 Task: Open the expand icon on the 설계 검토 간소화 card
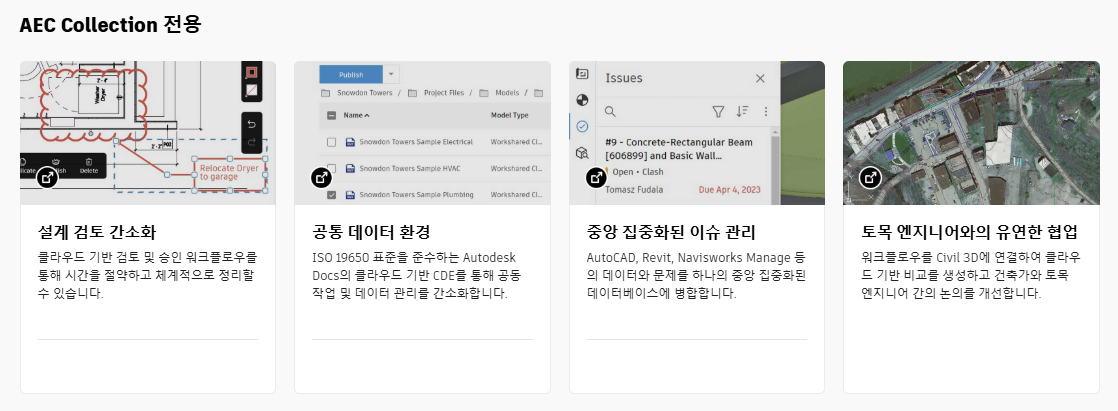coord(48,178)
